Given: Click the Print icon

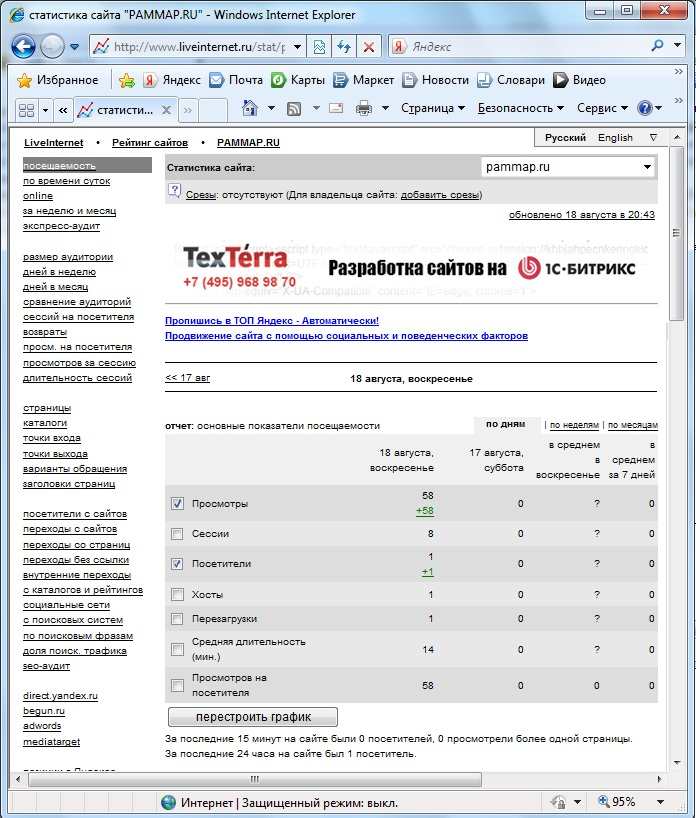Looking at the screenshot, I should click(x=364, y=109).
